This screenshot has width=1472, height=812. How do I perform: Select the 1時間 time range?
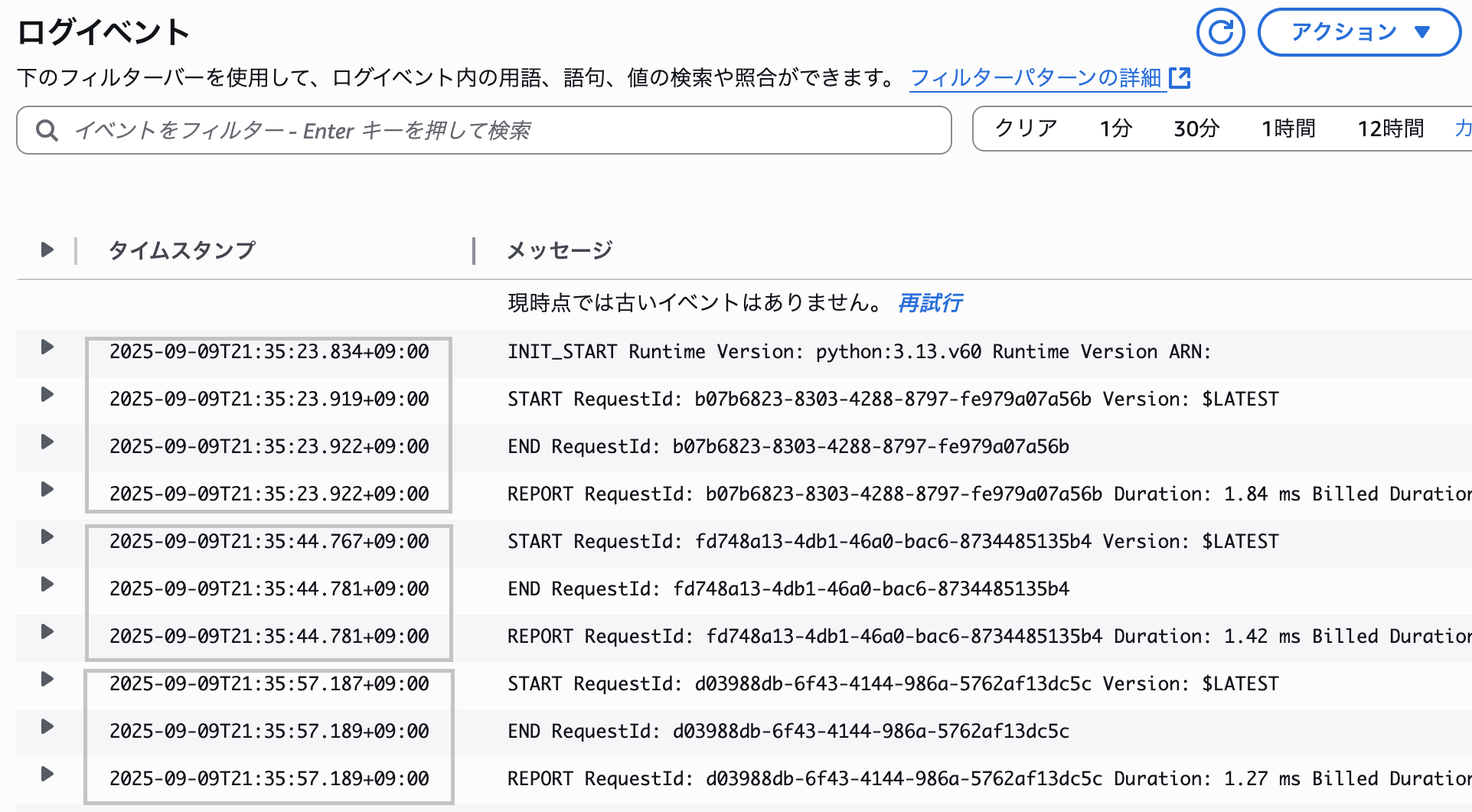coord(1288,129)
